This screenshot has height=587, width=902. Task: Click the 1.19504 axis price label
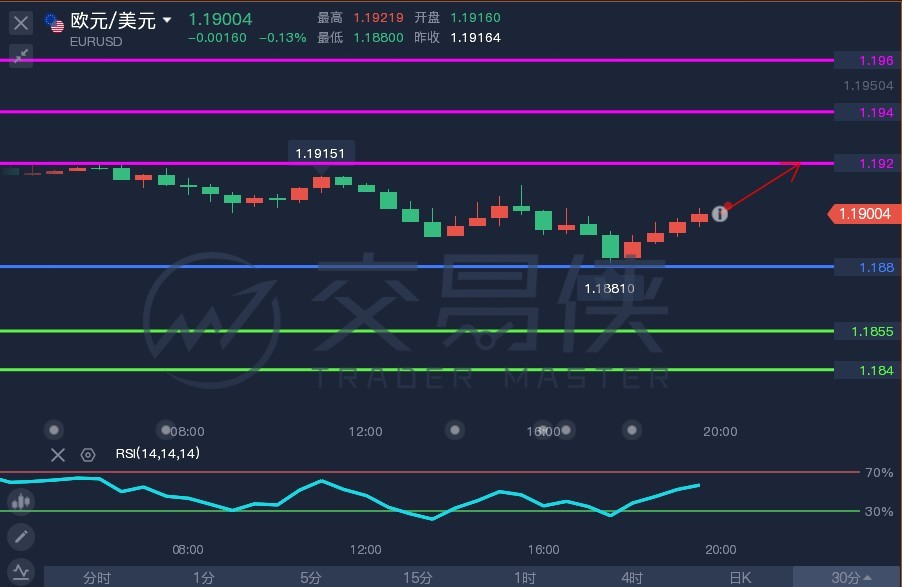868,86
